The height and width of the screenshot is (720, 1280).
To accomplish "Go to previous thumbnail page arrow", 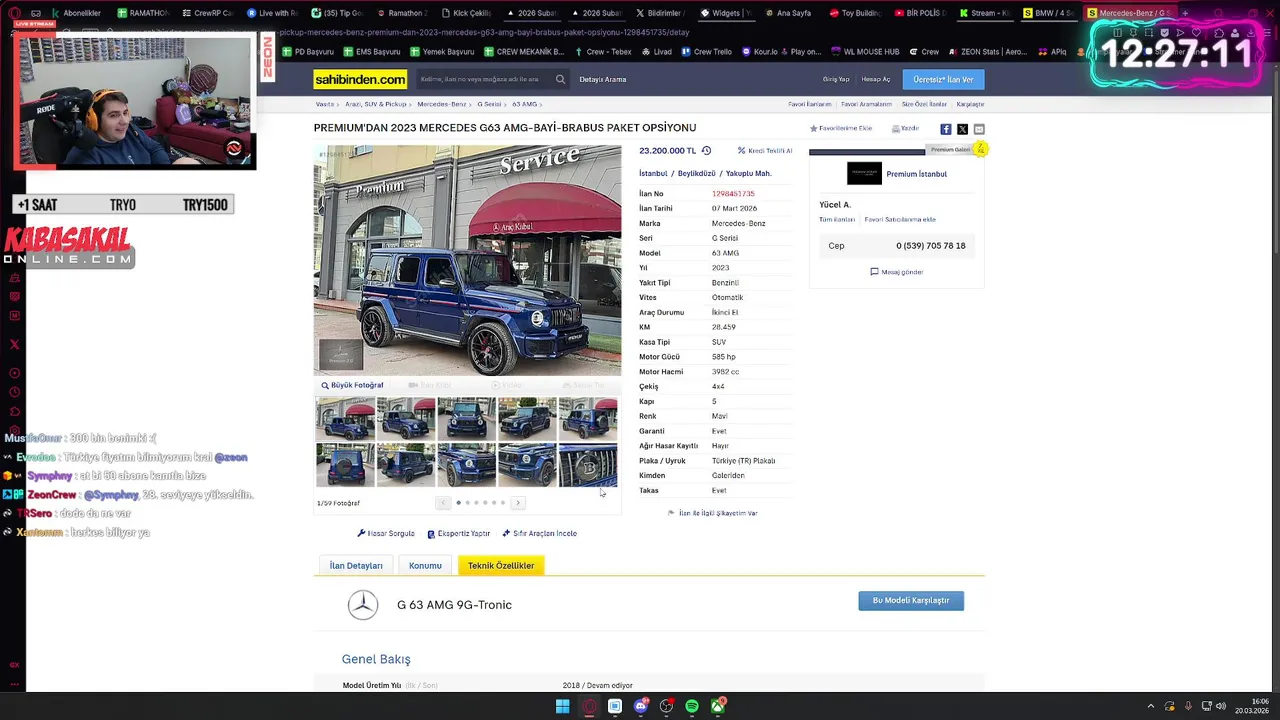I will pos(443,503).
